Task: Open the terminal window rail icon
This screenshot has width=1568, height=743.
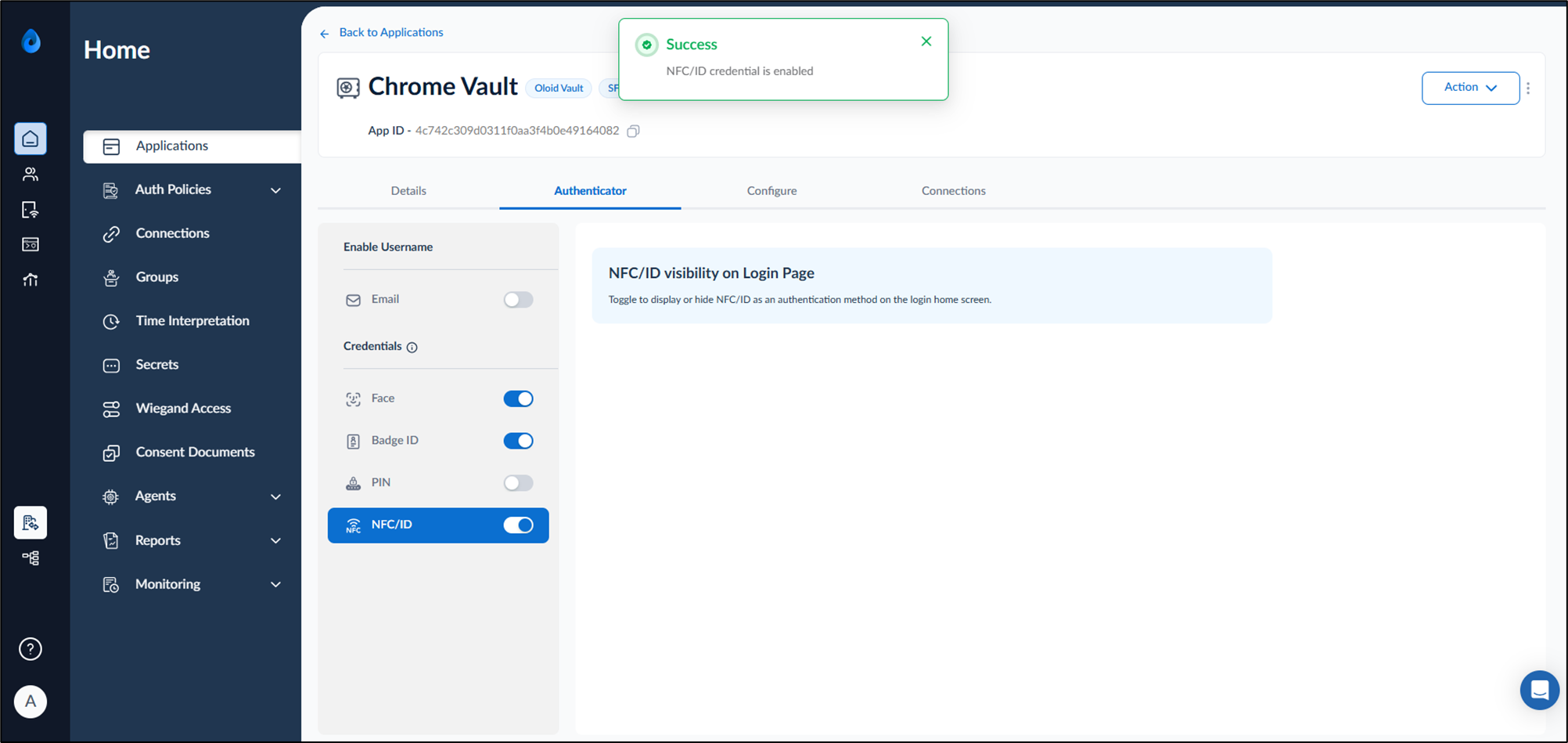Action: tap(31, 244)
